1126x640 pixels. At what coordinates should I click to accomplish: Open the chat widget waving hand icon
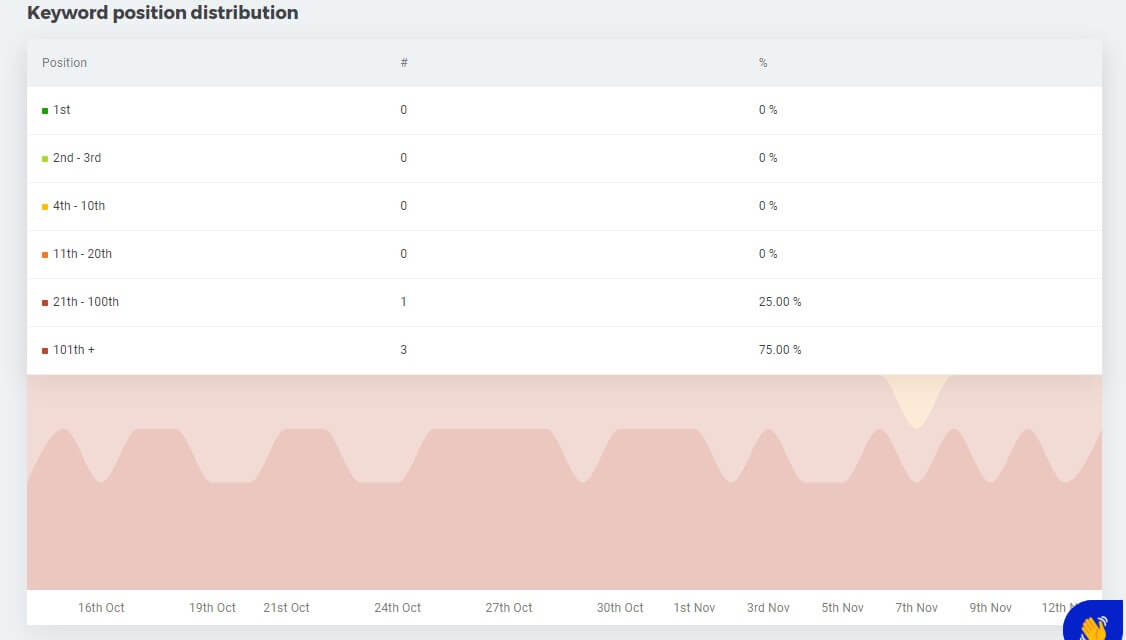tap(1096, 626)
